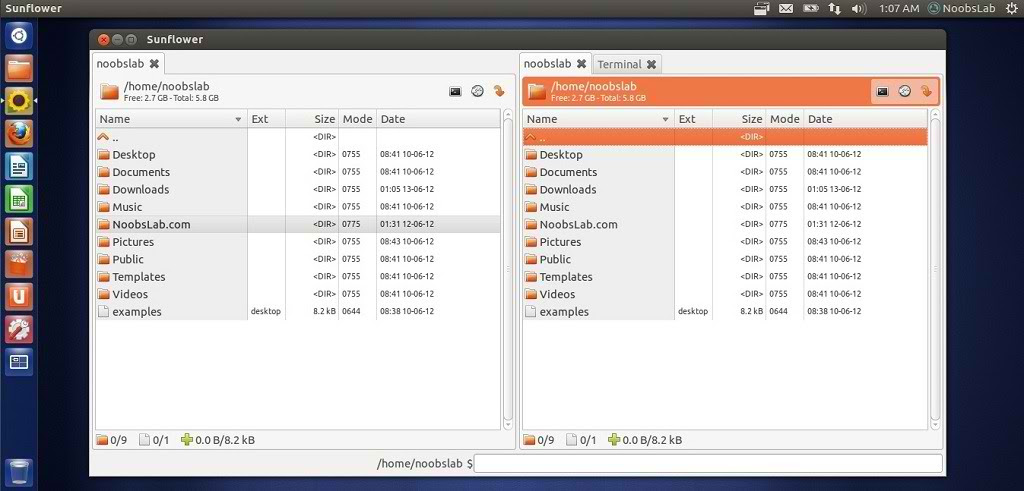The image size is (1024, 491).
Task: Click right panel /home/noobslab folder icon
Action: 536,91
